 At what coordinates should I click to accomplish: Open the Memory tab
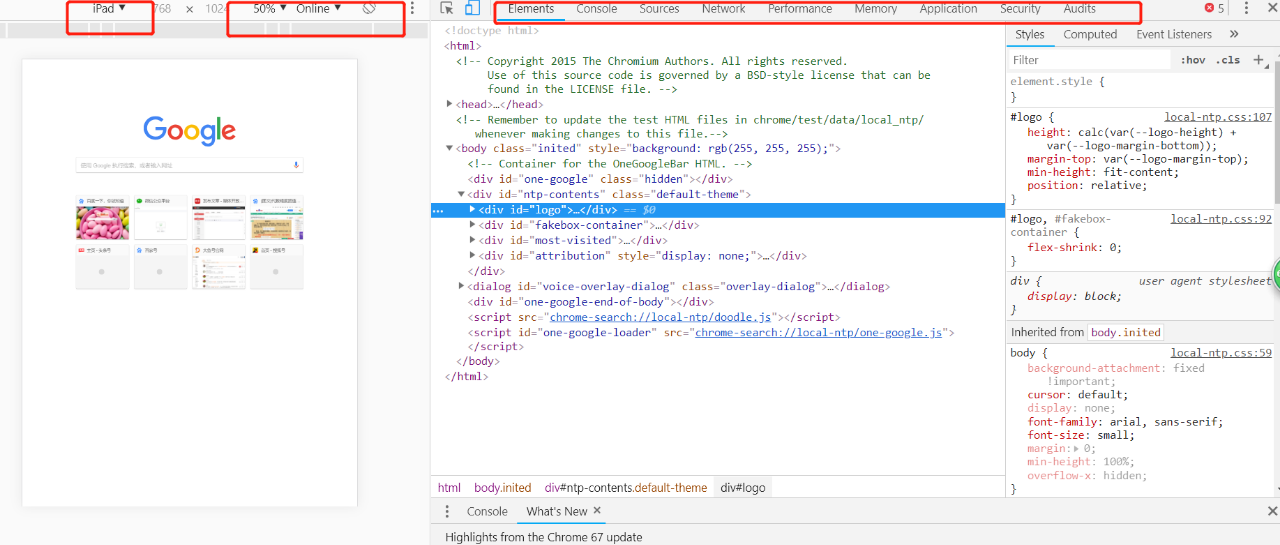click(876, 9)
